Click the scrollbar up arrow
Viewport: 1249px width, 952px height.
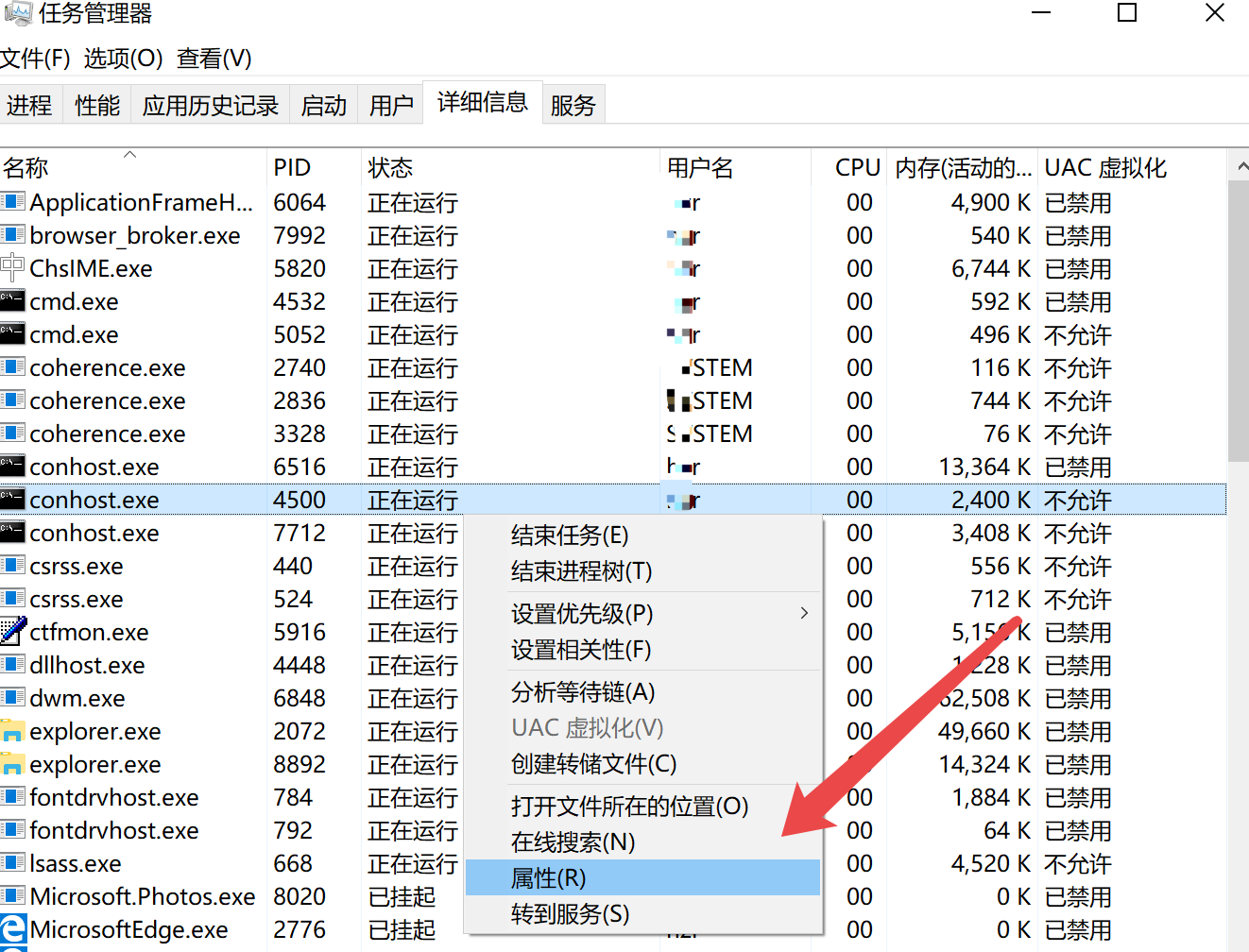1240,166
